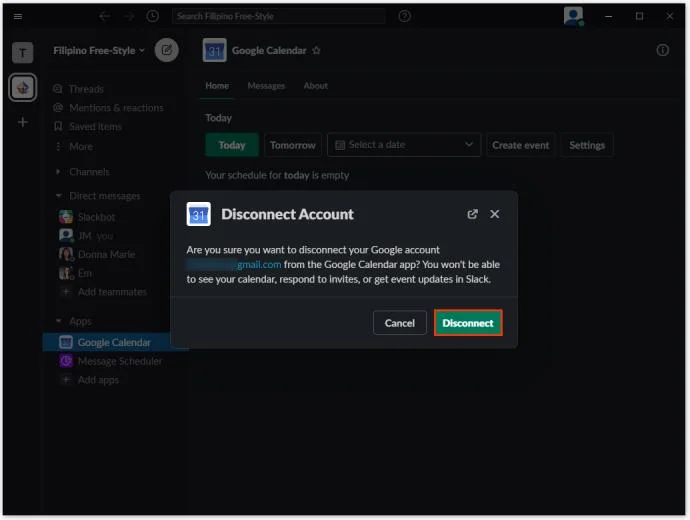
Task: Open the hamburger menu icon
Action: point(18,16)
